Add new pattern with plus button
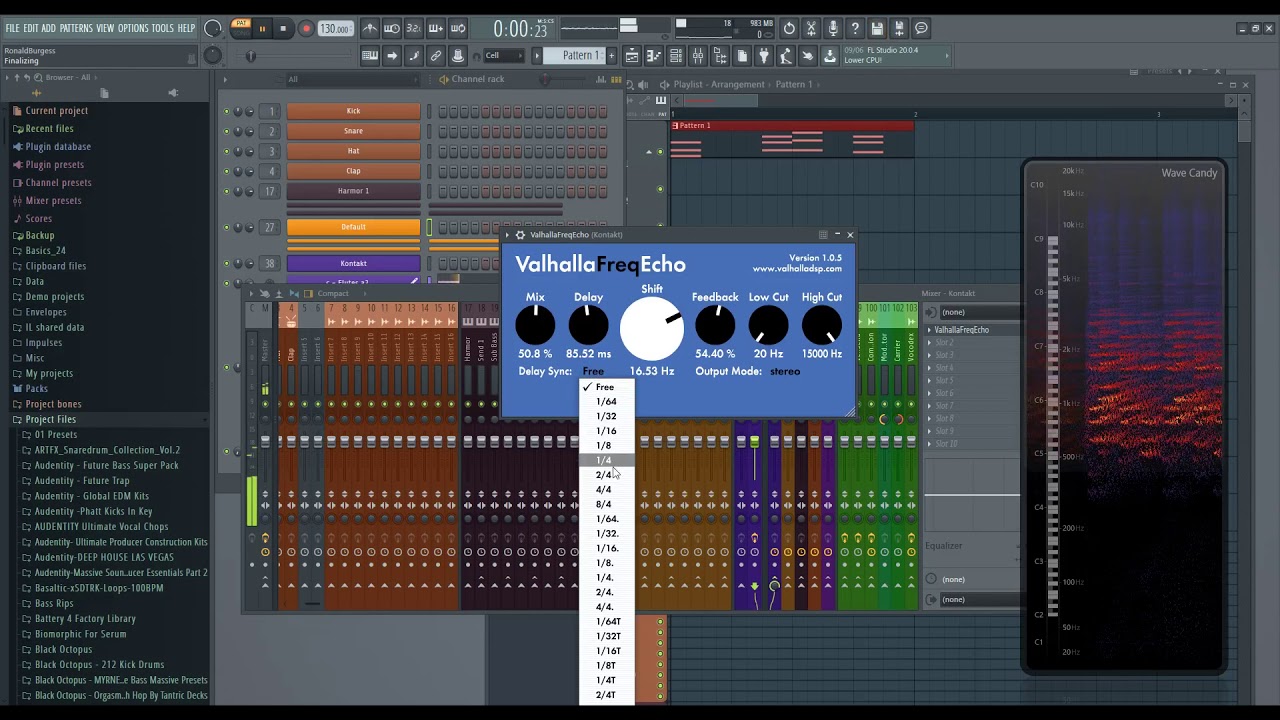Screen dimensions: 1280x720 (612, 56)
